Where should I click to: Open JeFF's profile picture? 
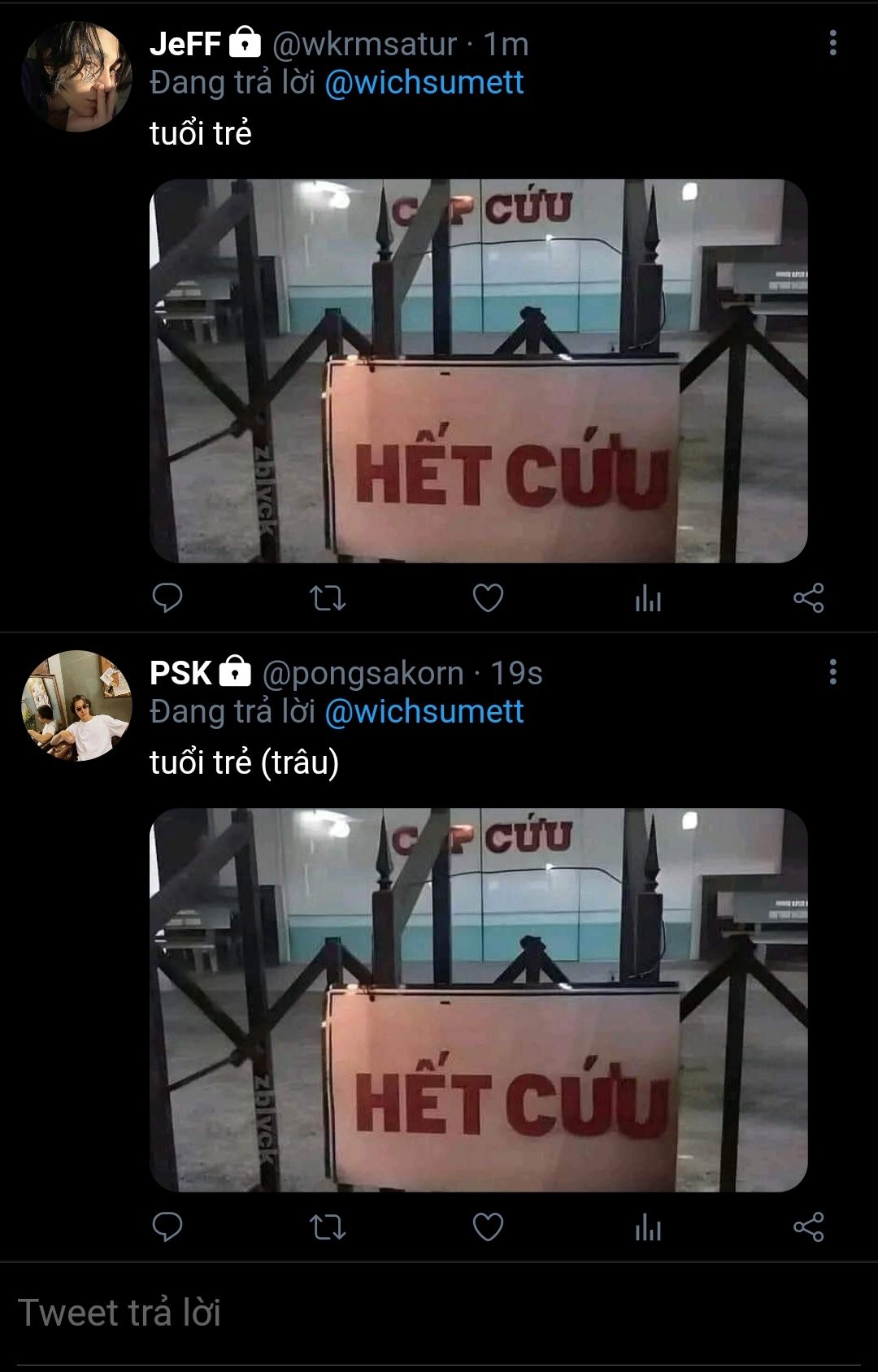point(76,76)
